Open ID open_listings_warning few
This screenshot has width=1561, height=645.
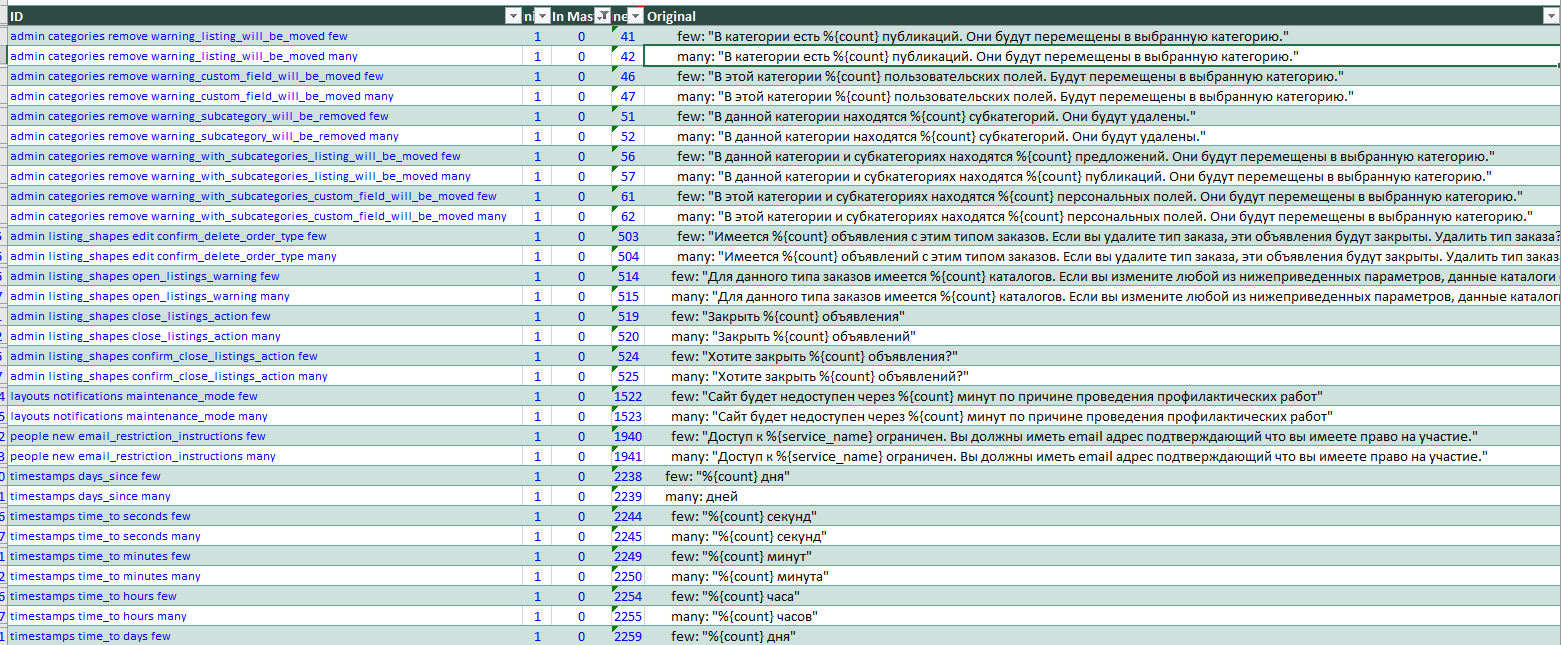[145, 276]
